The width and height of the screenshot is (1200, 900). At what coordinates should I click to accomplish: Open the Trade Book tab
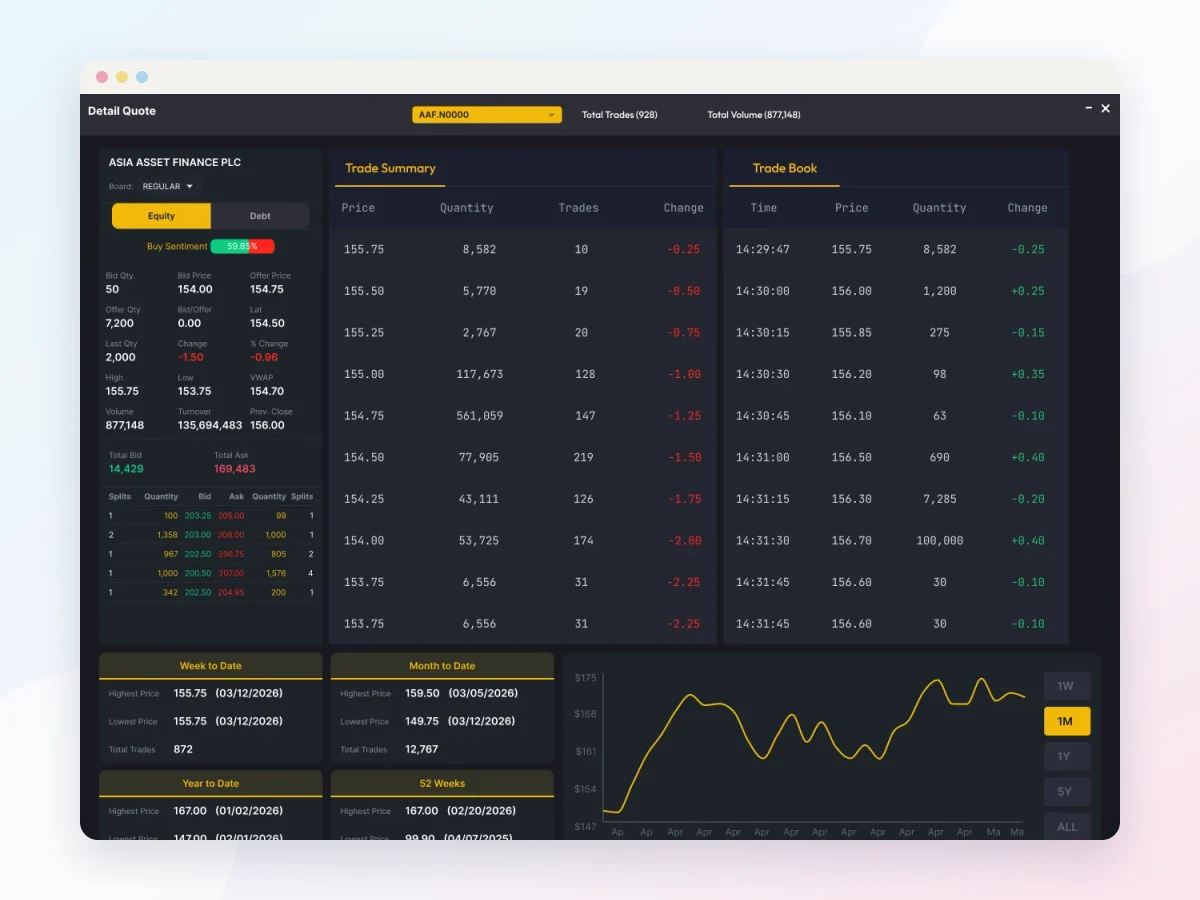click(x=784, y=168)
